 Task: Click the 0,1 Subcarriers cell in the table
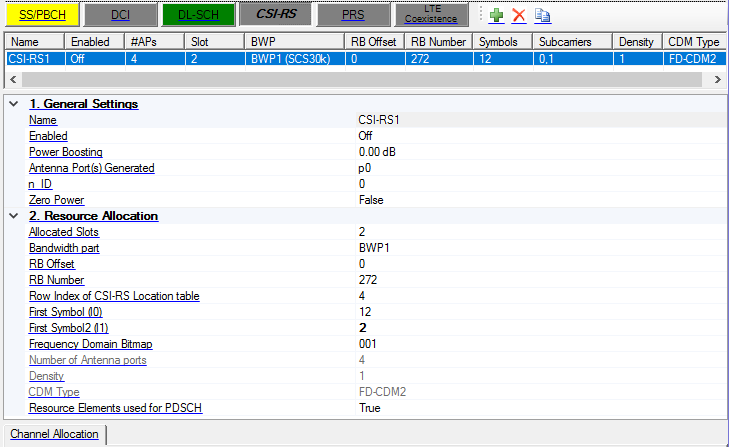(x=572, y=59)
